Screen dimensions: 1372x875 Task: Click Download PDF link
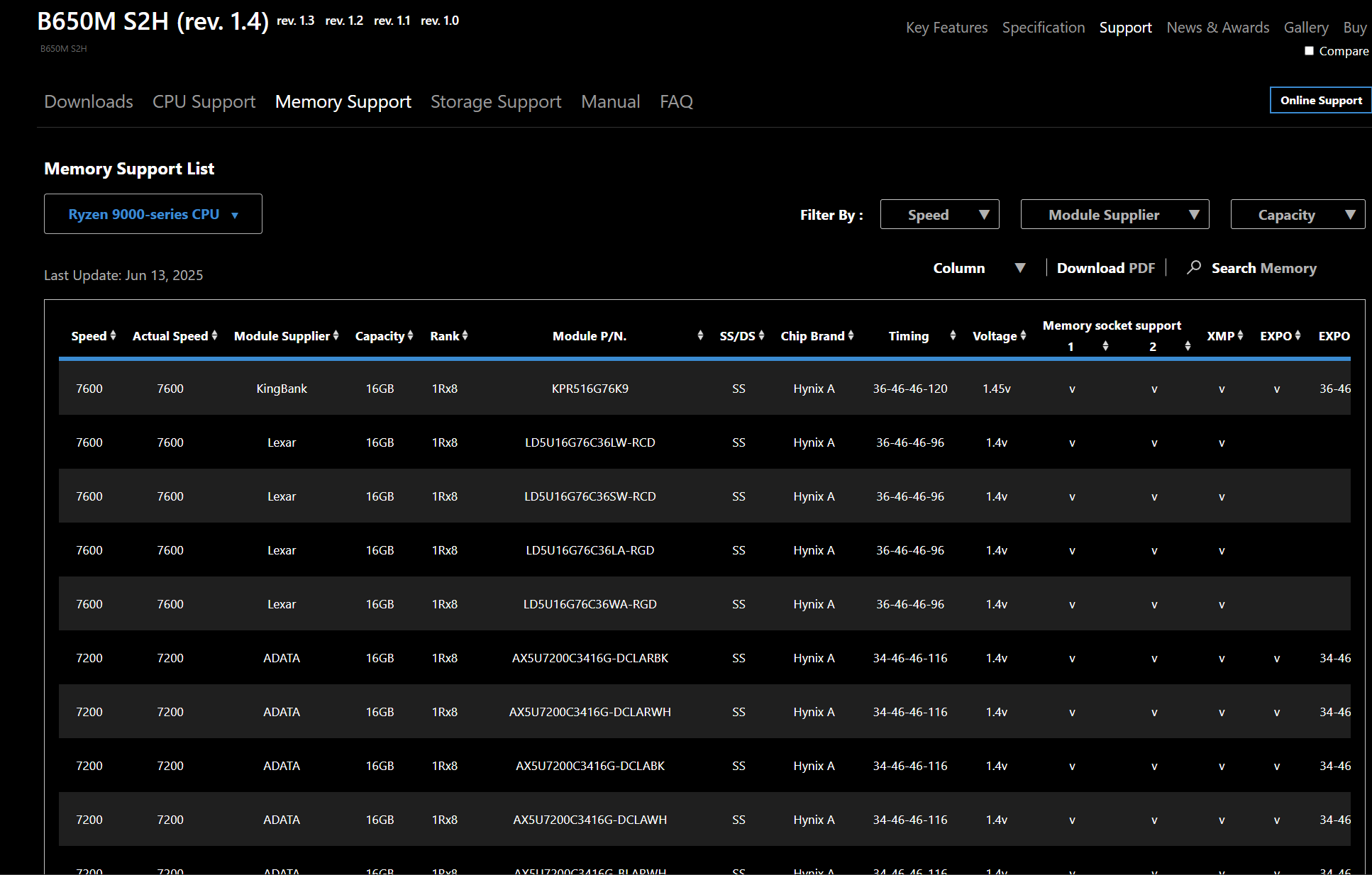point(1106,268)
